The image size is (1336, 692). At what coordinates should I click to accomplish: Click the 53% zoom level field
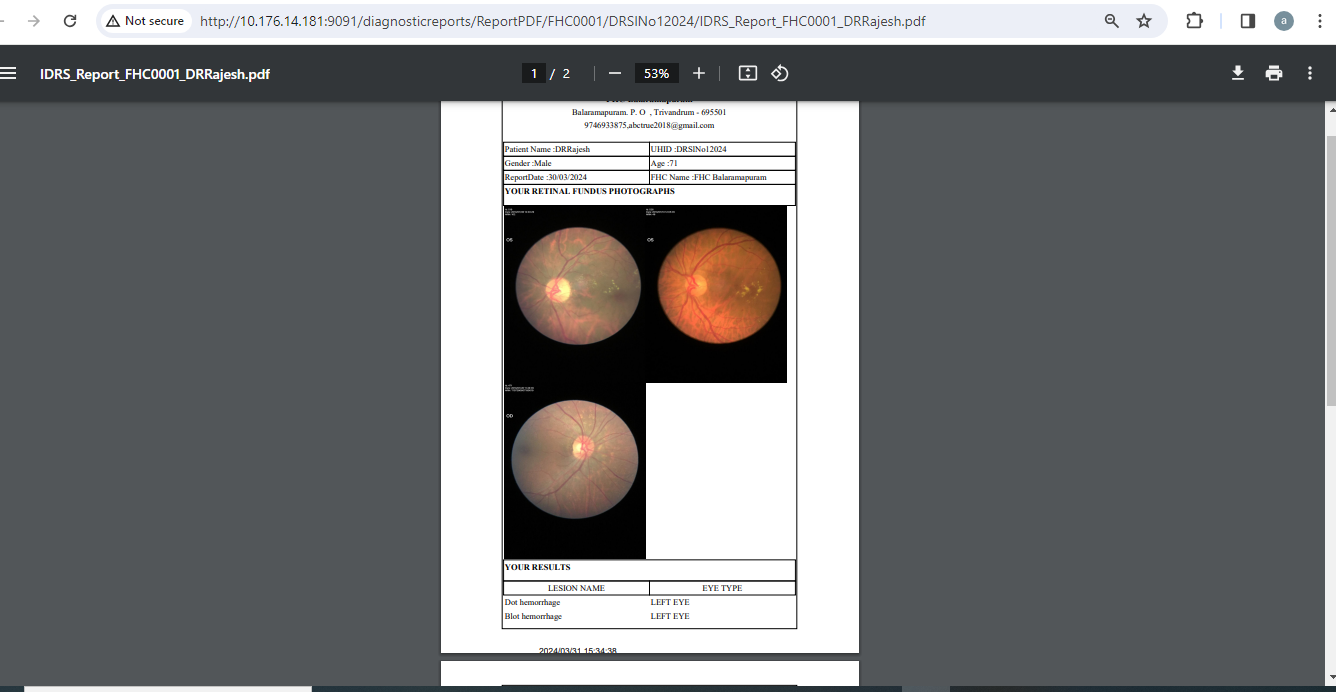point(657,73)
